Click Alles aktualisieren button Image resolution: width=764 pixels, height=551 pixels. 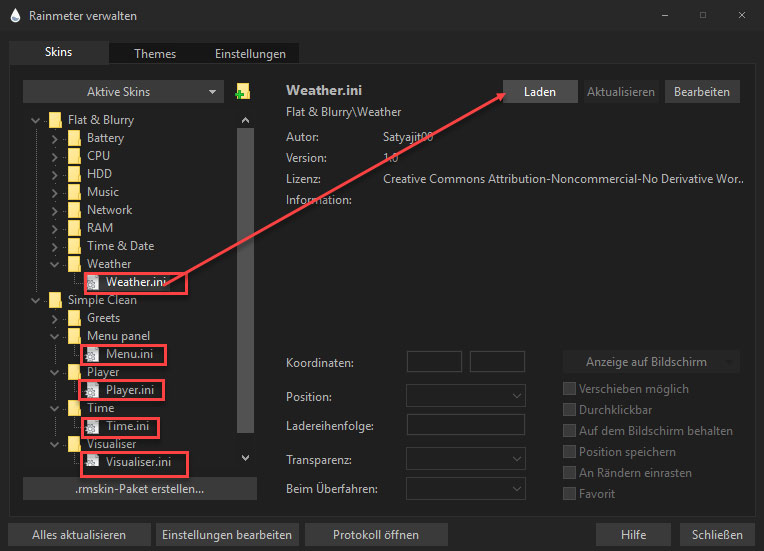pos(79,534)
